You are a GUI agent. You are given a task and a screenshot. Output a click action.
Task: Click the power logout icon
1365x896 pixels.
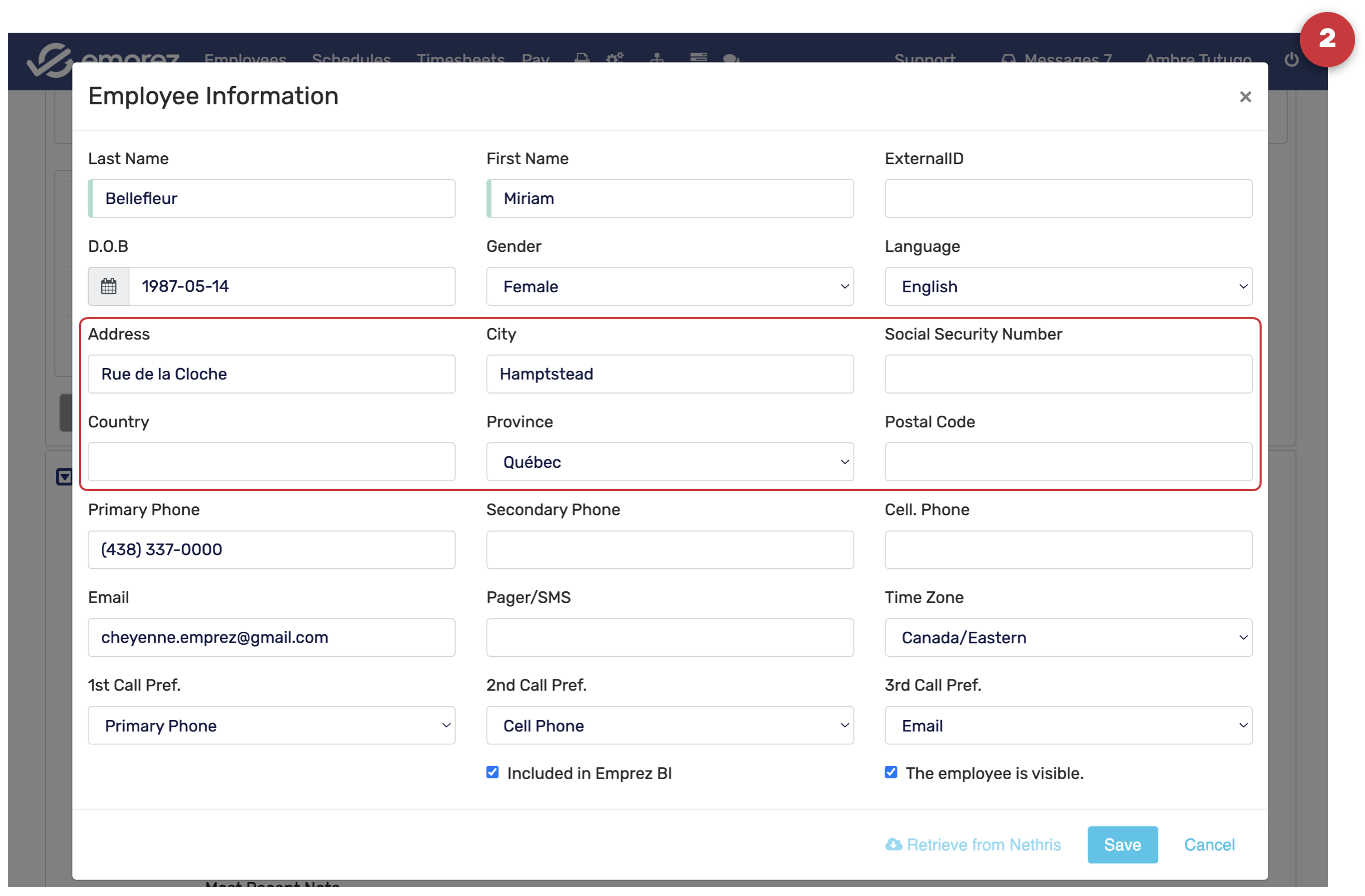coord(1291,59)
